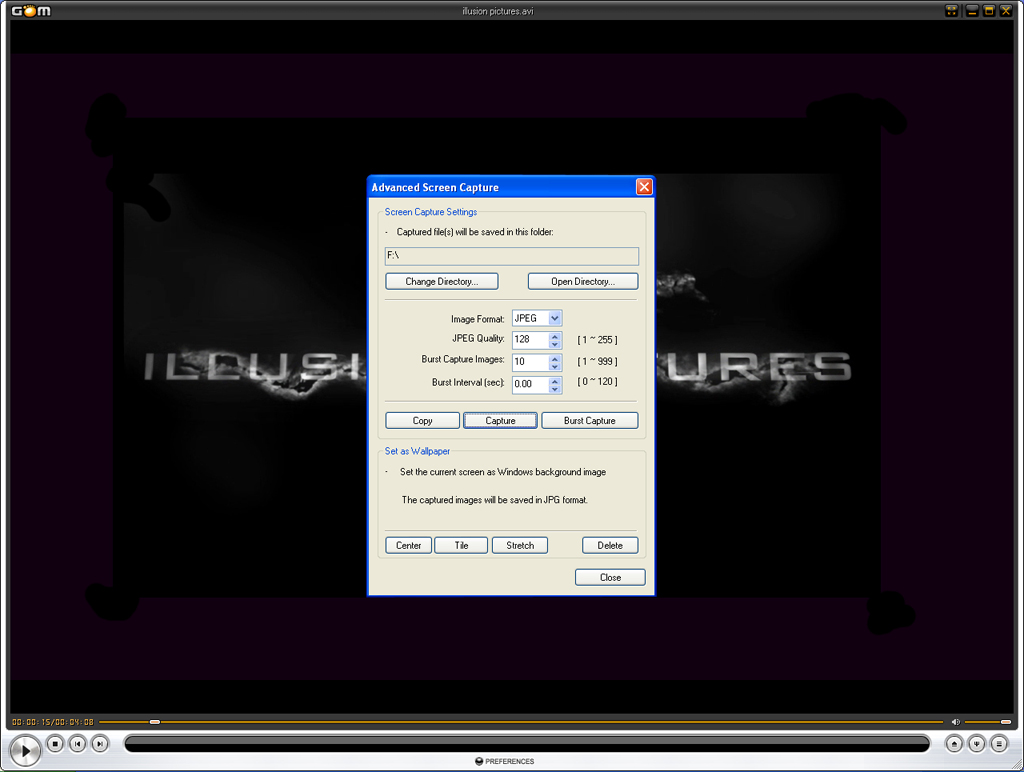Open a file using the eject icon
Viewport: 1024px width, 772px height.
click(954, 744)
